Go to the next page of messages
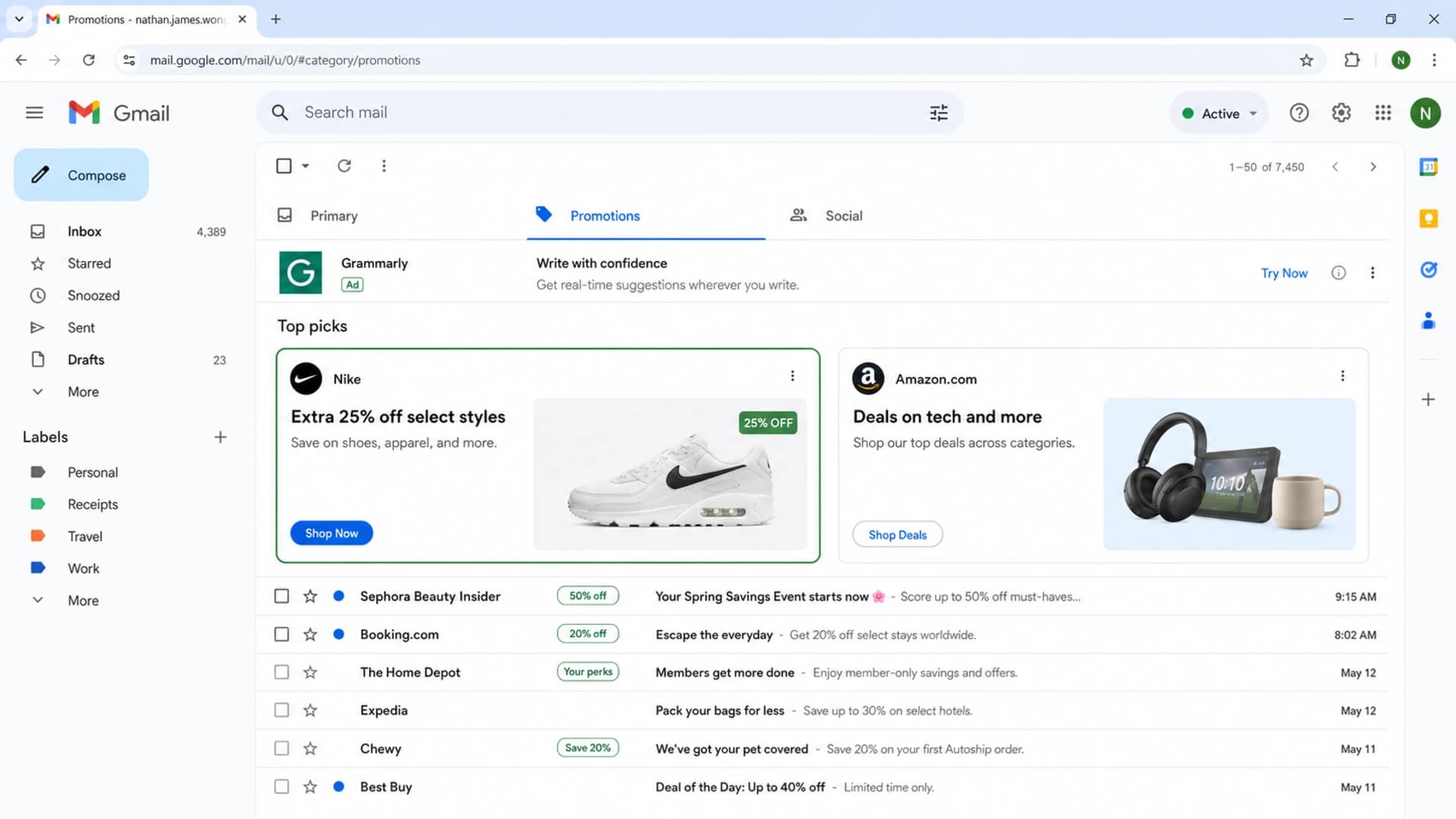Viewport: 1456px width, 819px height. click(x=1373, y=167)
